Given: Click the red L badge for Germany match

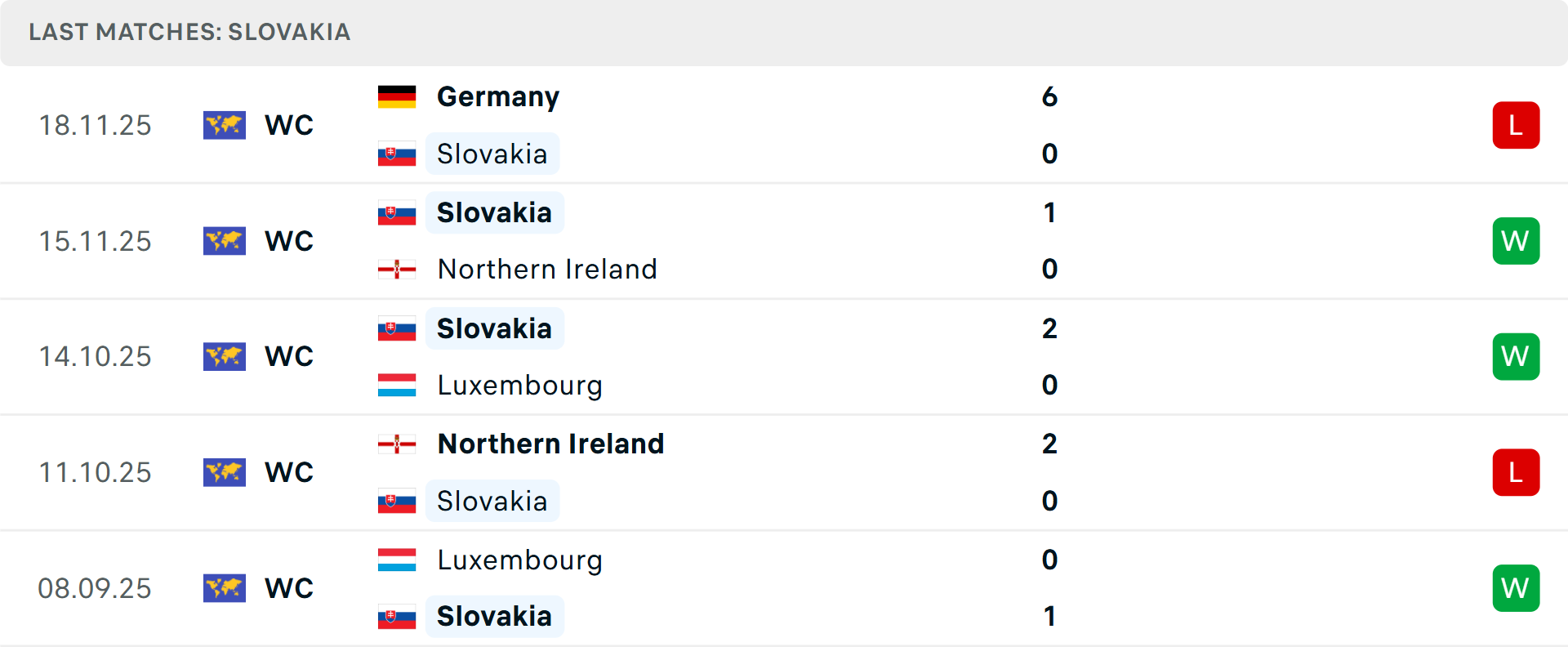Looking at the screenshot, I should (x=1516, y=125).
